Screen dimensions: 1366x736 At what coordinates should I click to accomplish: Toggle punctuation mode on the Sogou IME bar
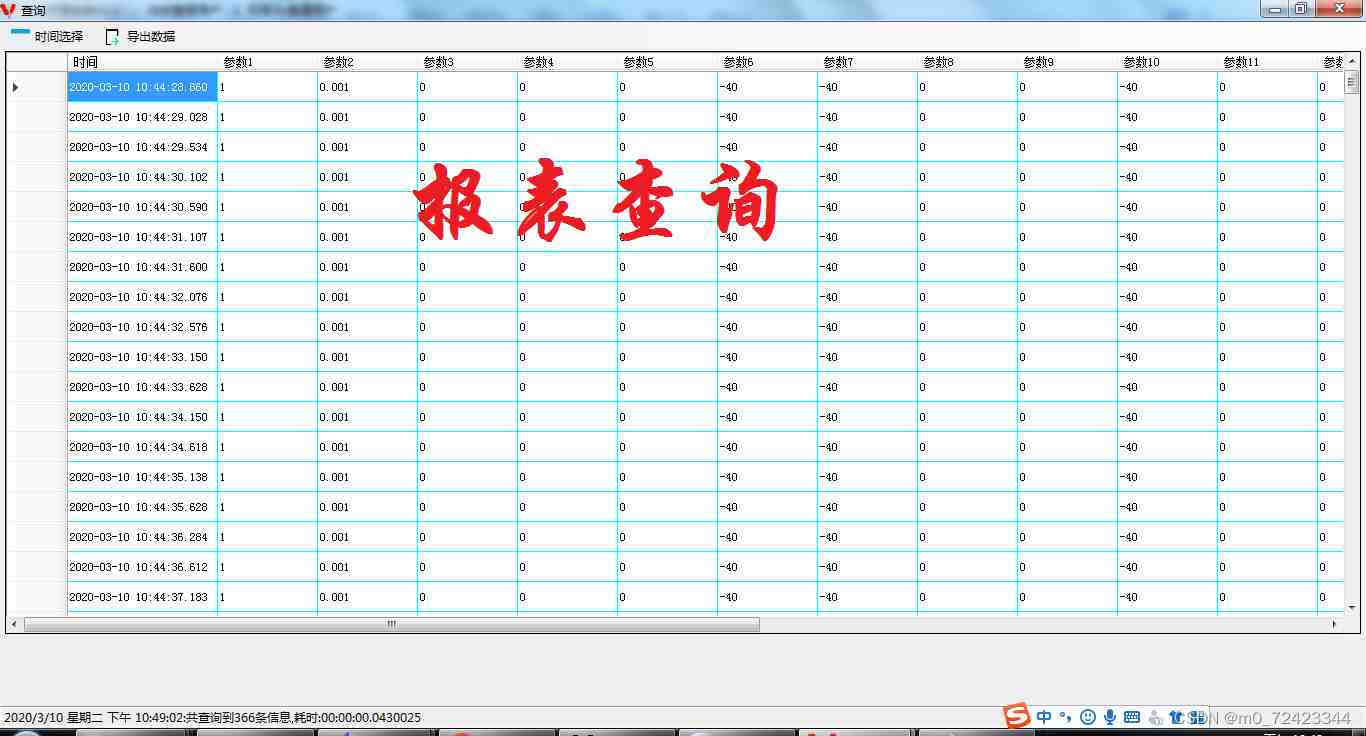pos(1065,717)
